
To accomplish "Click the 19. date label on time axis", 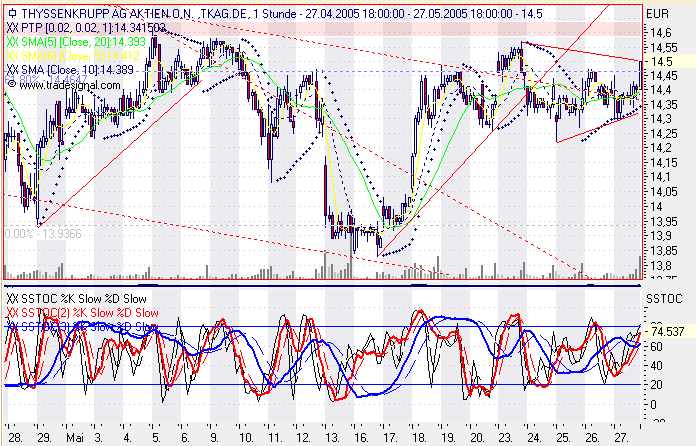I will tap(447, 438).
